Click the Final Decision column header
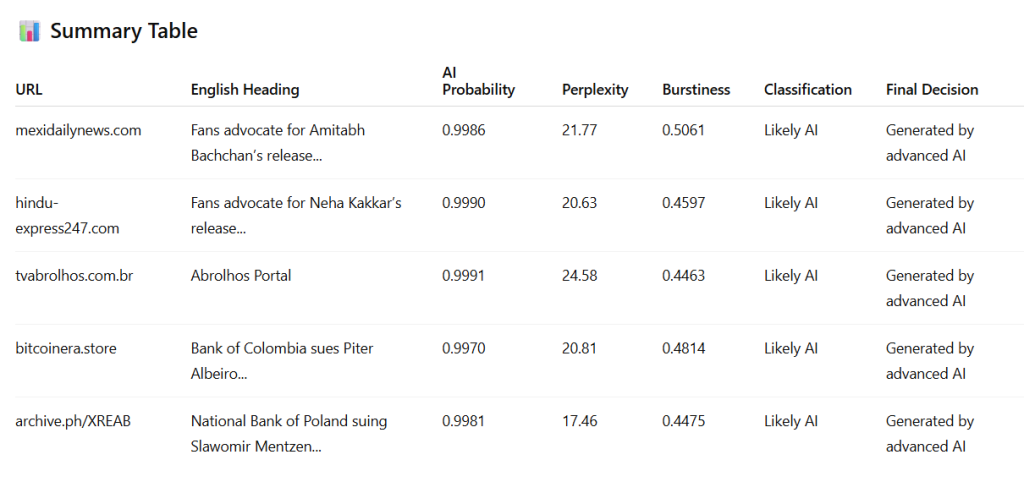 [x=932, y=89]
